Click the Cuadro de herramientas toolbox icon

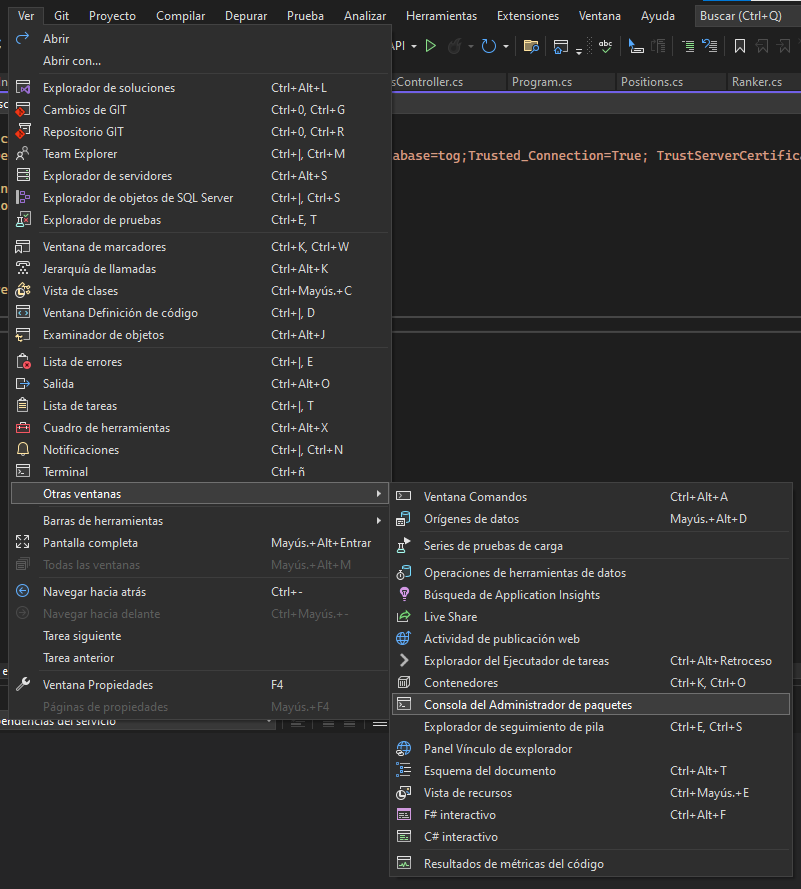(x=23, y=427)
